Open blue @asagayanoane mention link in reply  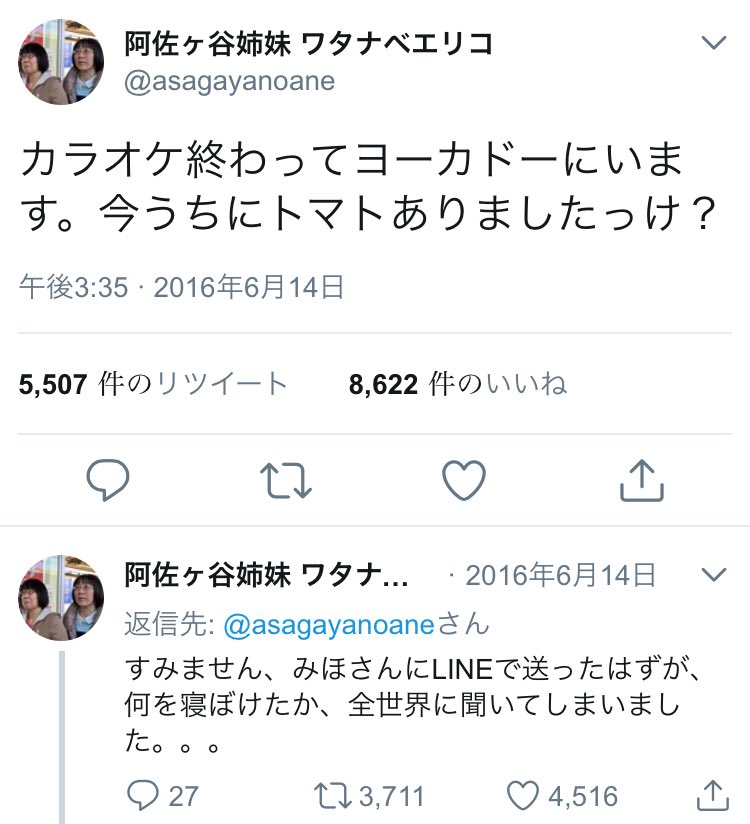coord(328,624)
